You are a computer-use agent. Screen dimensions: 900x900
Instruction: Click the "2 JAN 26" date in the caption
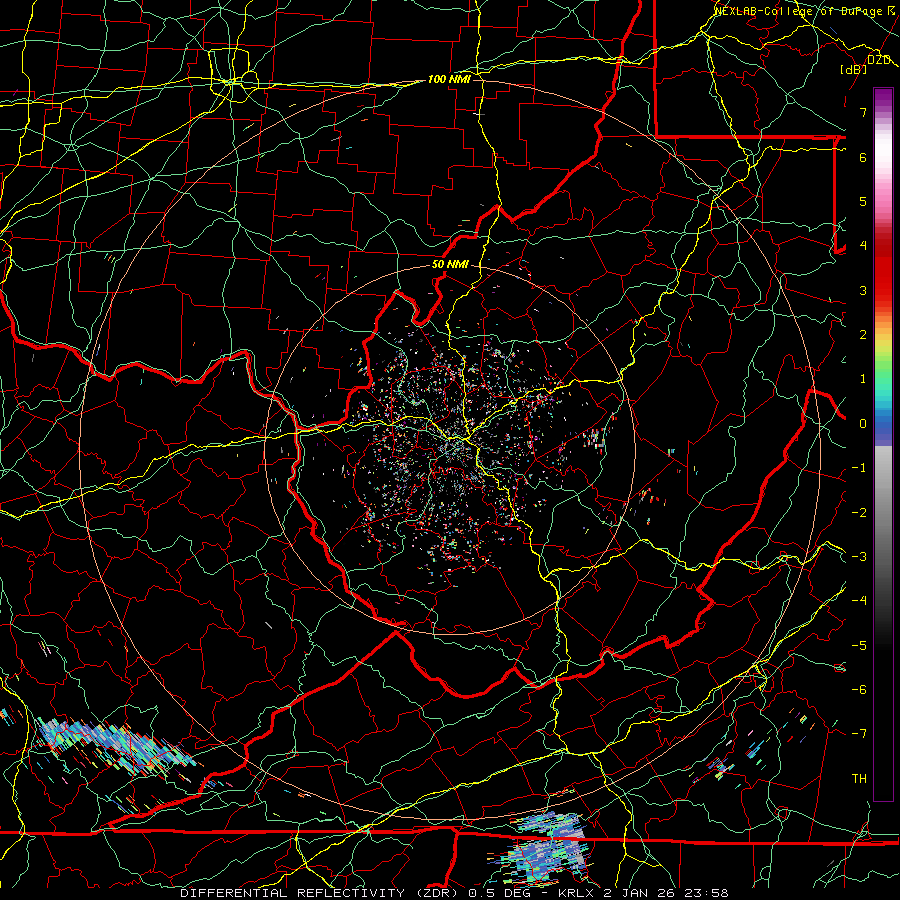[x=638, y=893]
